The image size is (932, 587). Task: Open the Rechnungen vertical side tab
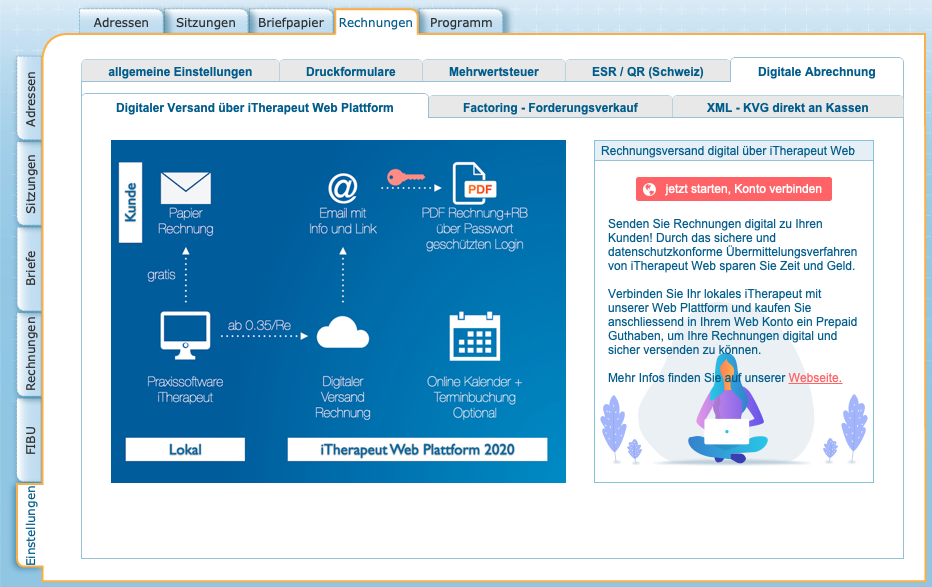coord(30,354)
